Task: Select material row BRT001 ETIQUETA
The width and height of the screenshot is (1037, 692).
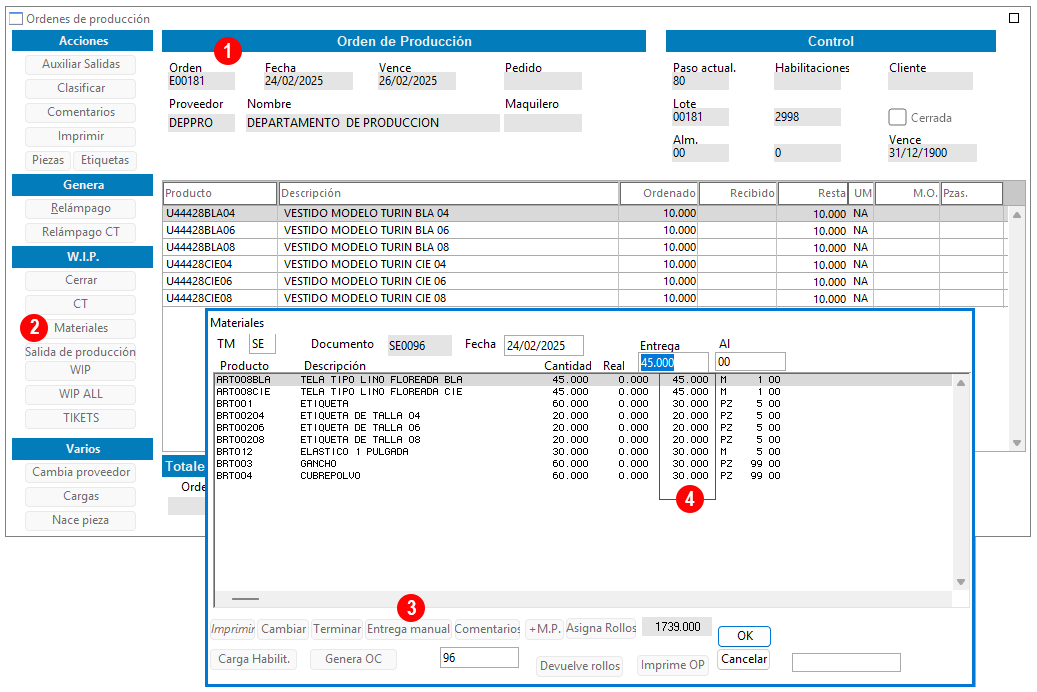Action: pyautogui.click(x=583, y=404)
